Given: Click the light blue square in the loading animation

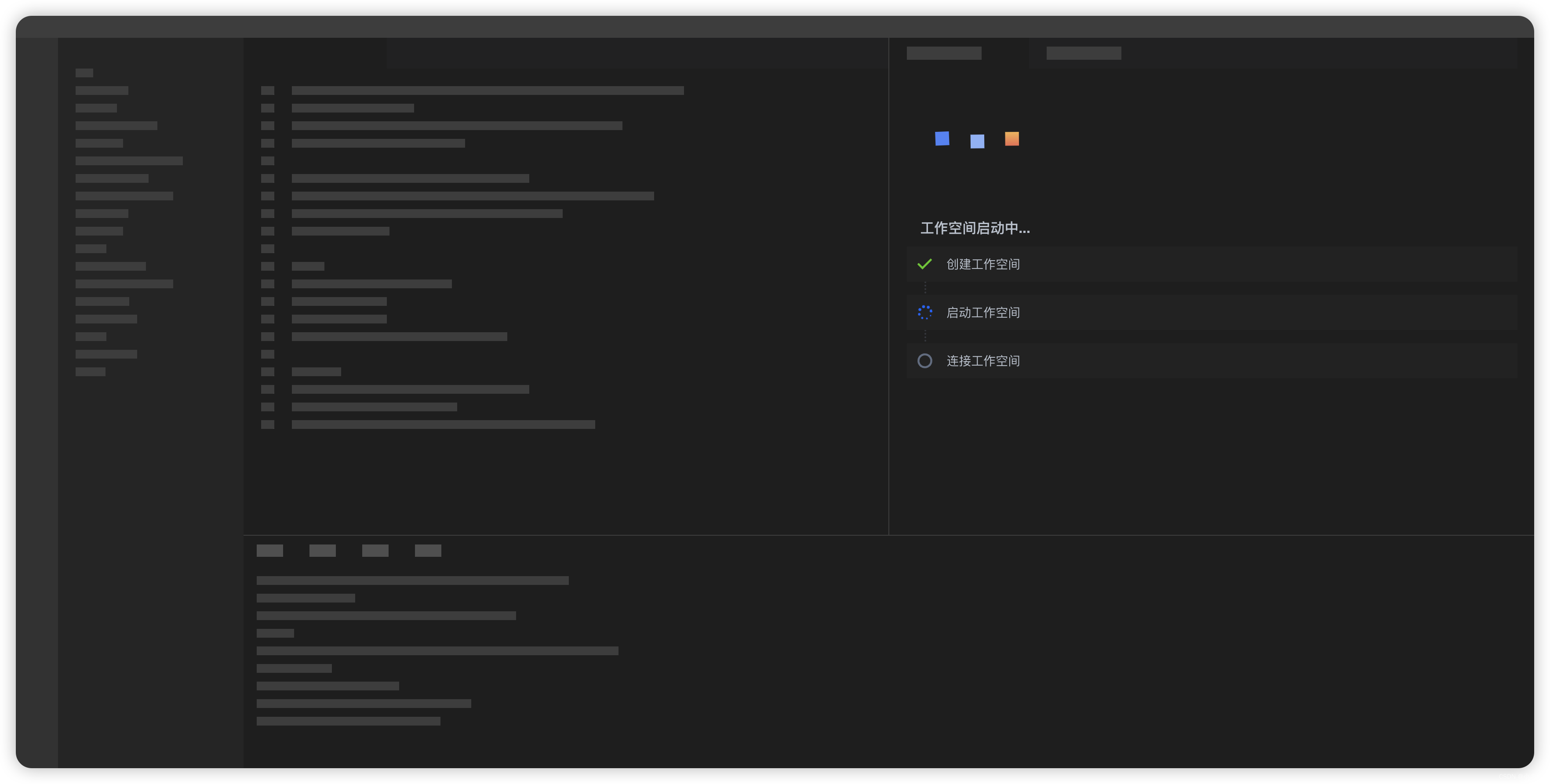Looking at the screenshot, I should (977, 142).
